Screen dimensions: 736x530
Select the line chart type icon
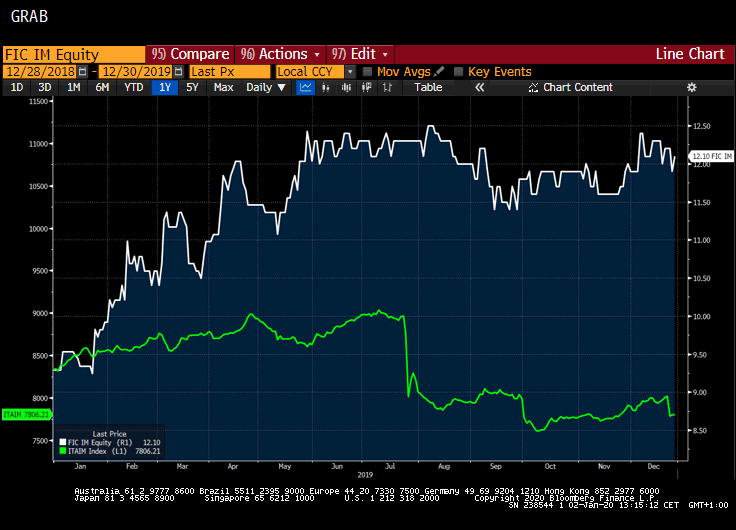[306, 87]
